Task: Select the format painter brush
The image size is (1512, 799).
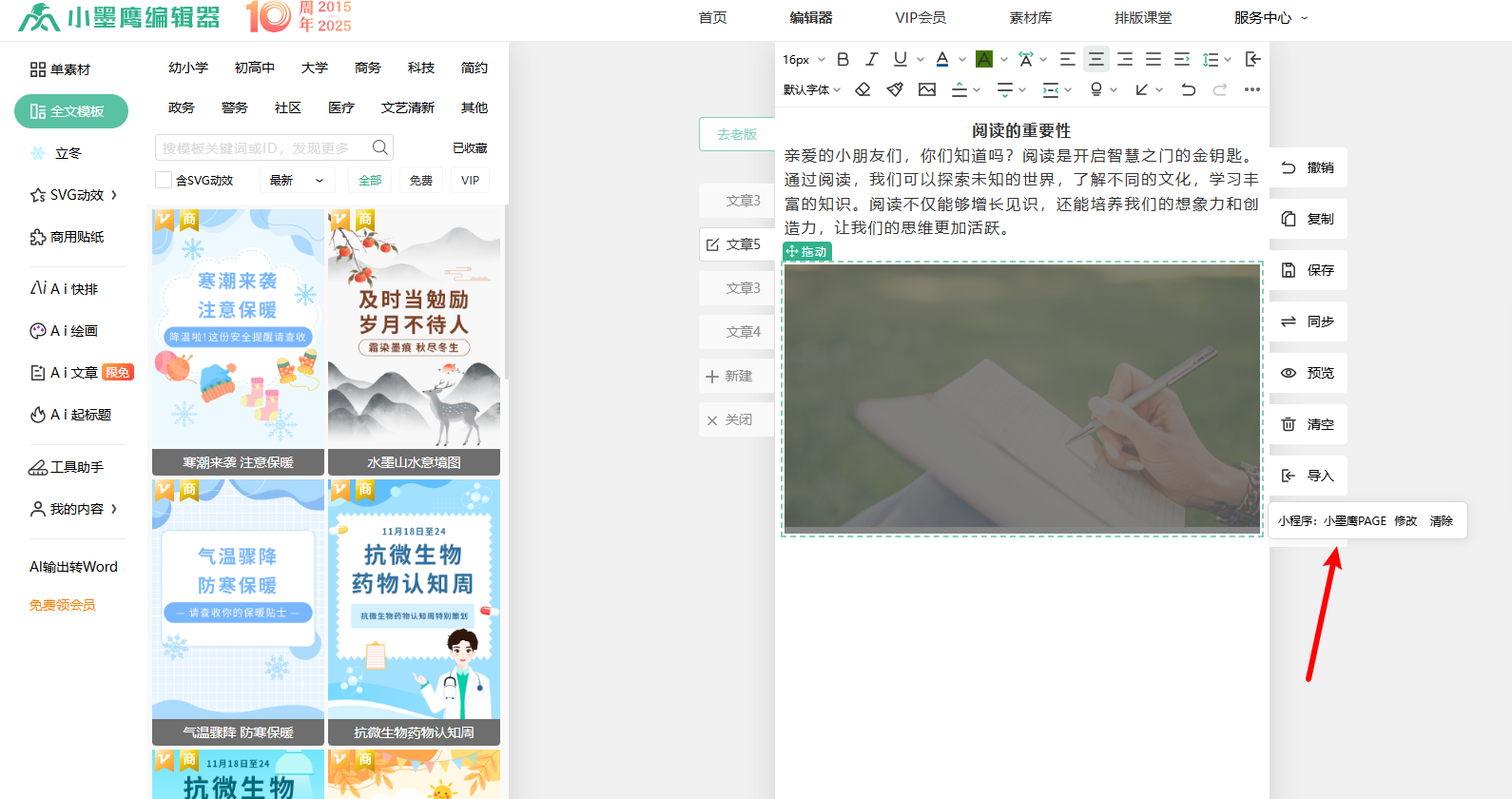Action: click(x=895, y=89)
